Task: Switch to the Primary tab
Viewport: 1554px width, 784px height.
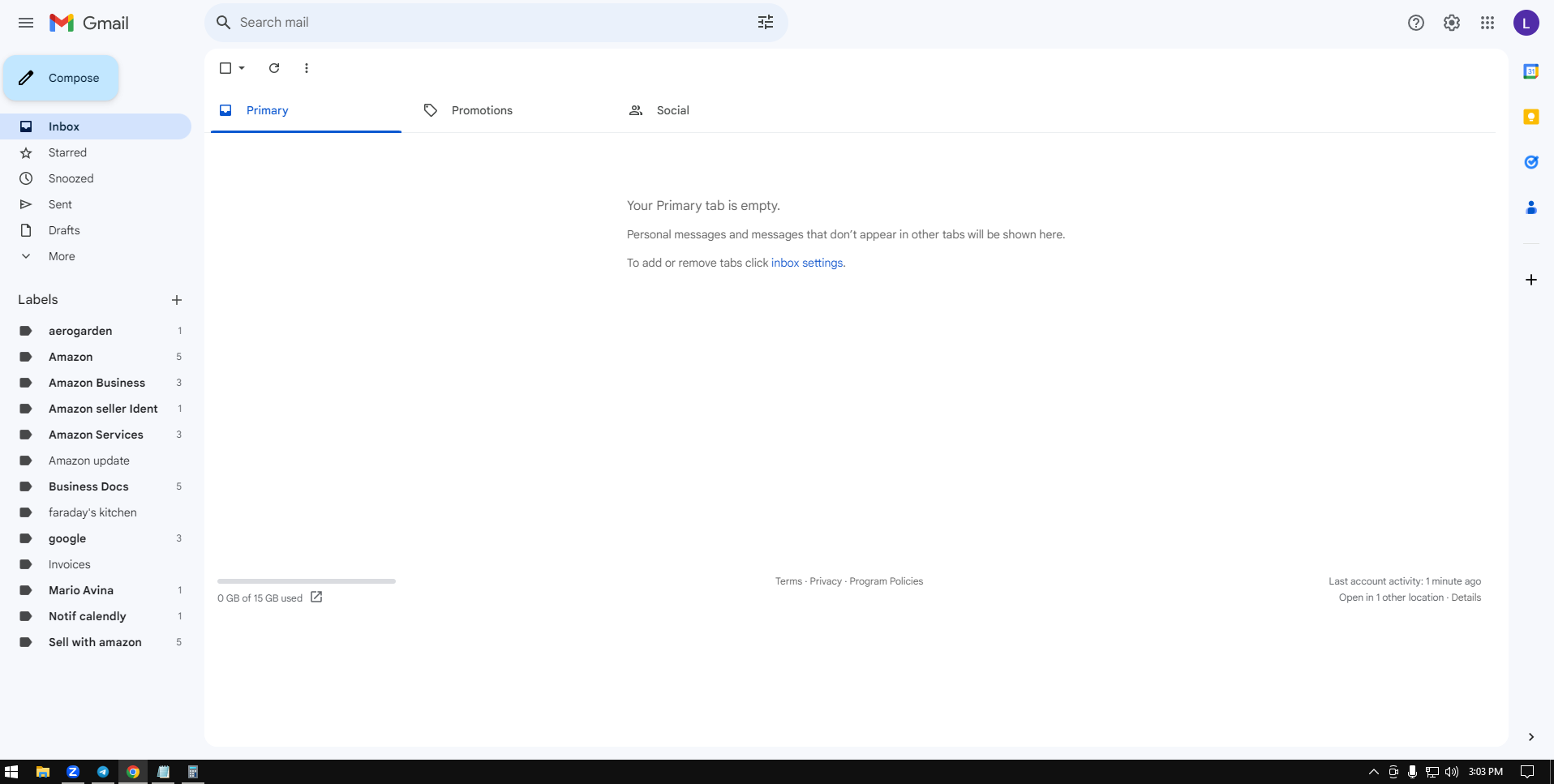Action: 306,110
